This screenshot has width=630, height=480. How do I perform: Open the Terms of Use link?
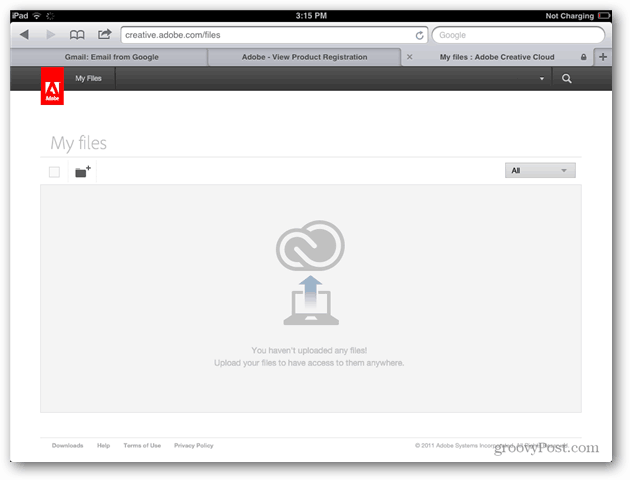(142, 445)
